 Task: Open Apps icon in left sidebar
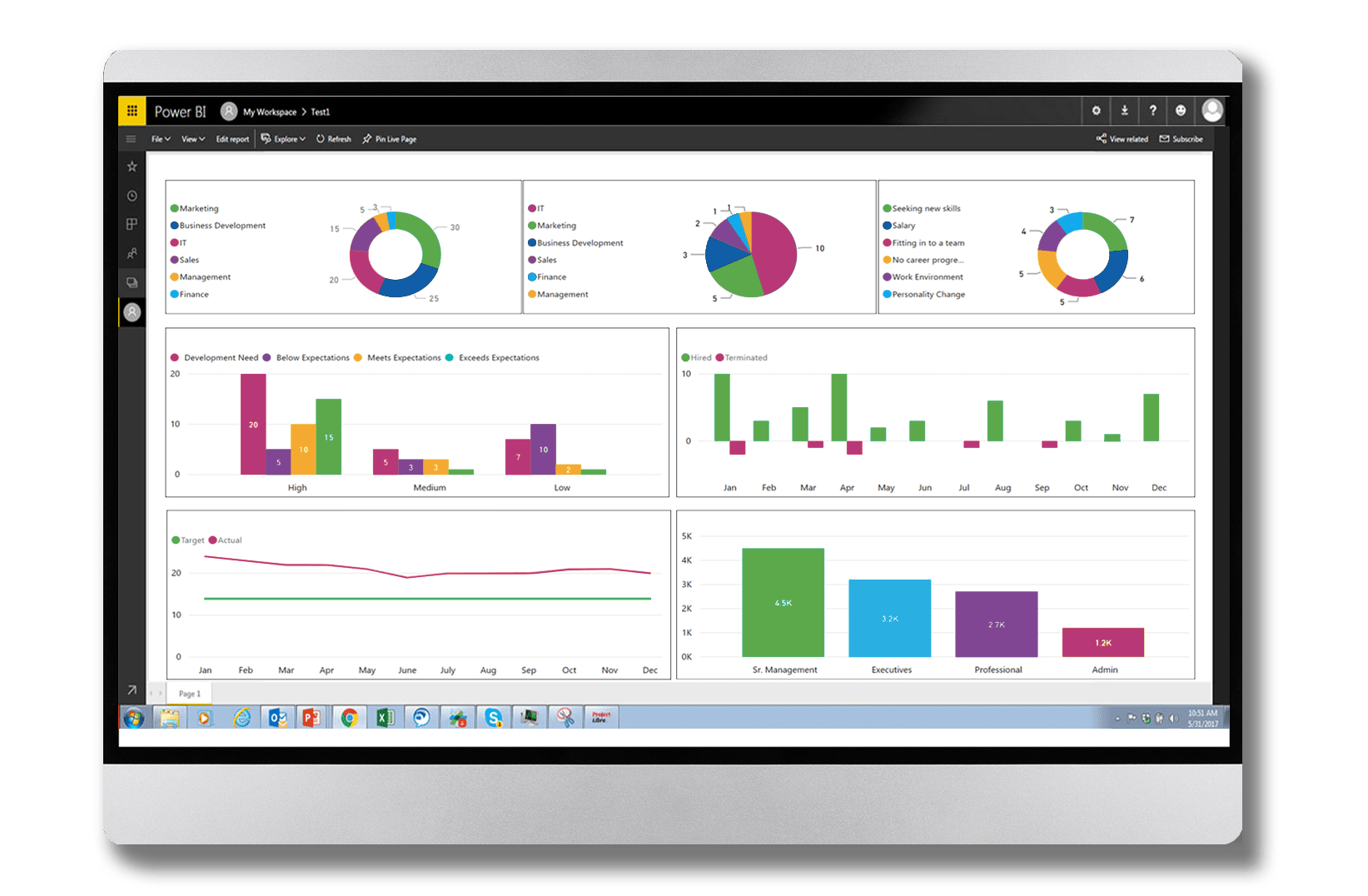pyautogui.click(x=132, y=224)
